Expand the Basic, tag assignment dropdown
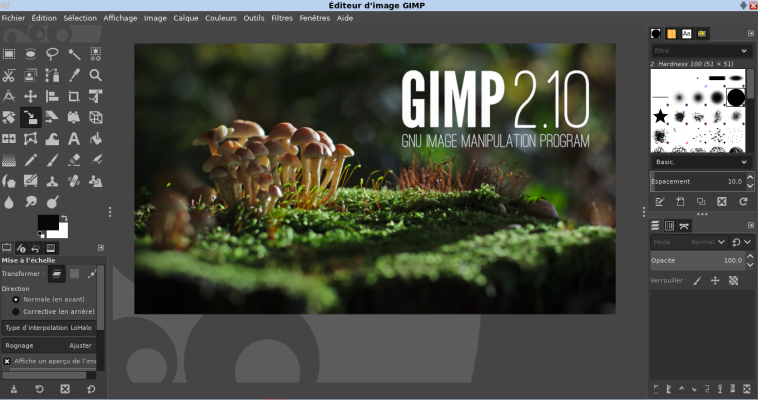This screenshot has height=400, width=758. tap(743, 162)
